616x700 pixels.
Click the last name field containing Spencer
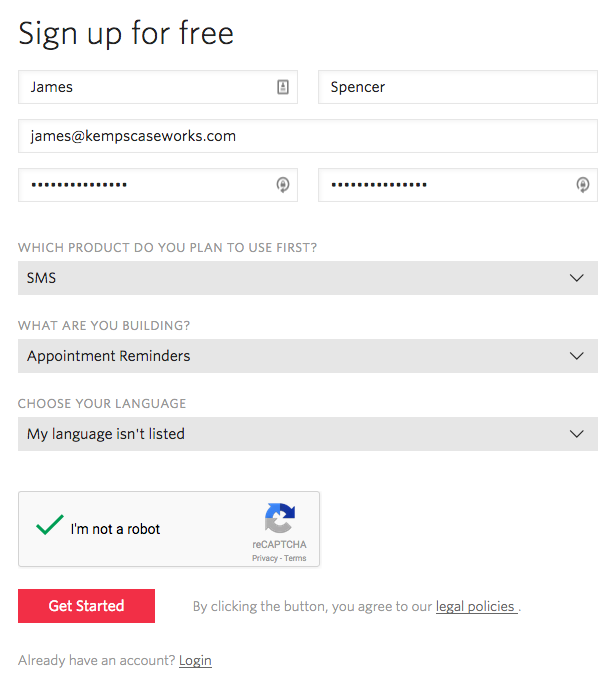457,87
